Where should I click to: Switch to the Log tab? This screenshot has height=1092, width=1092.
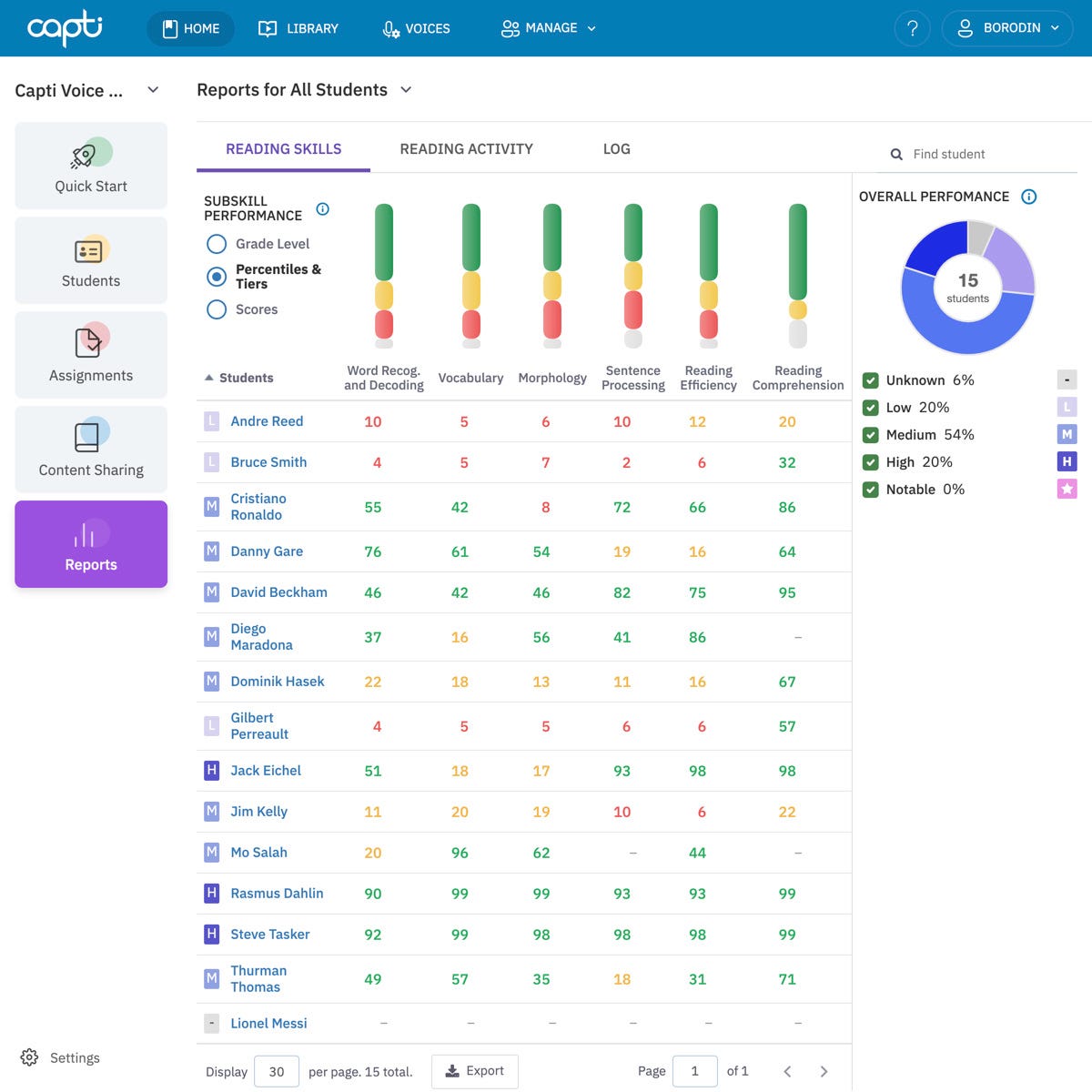(x=616, y=148)
